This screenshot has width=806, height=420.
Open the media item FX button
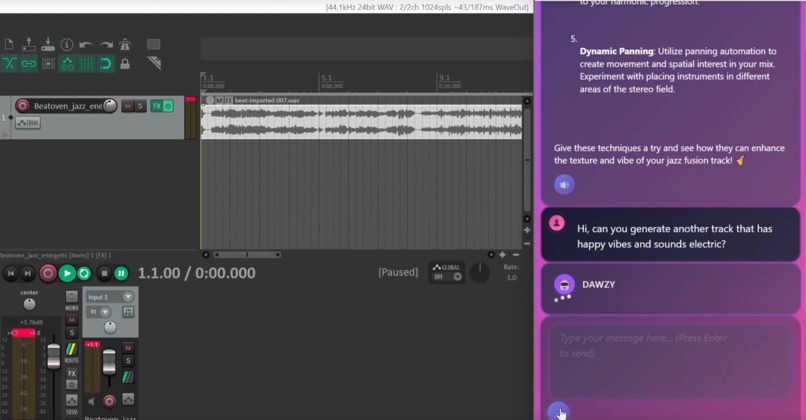click(228, 100)
